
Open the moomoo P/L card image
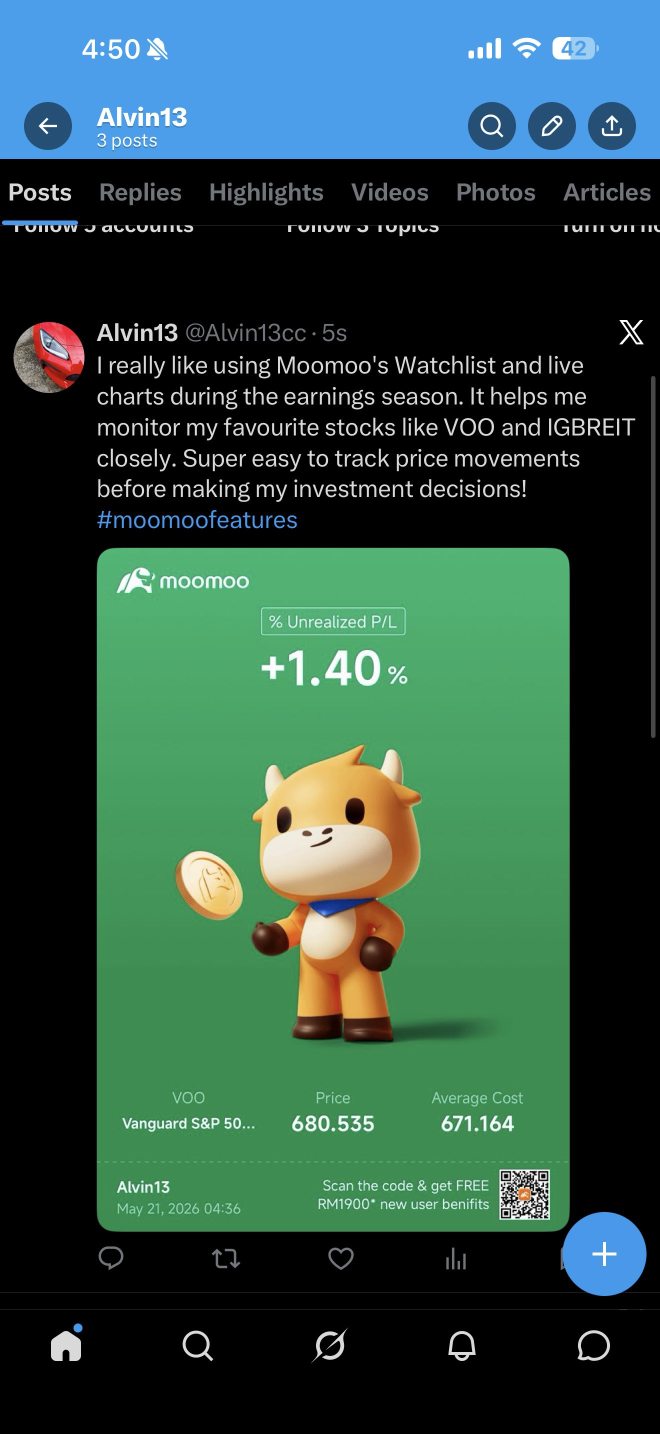(333, 889)
